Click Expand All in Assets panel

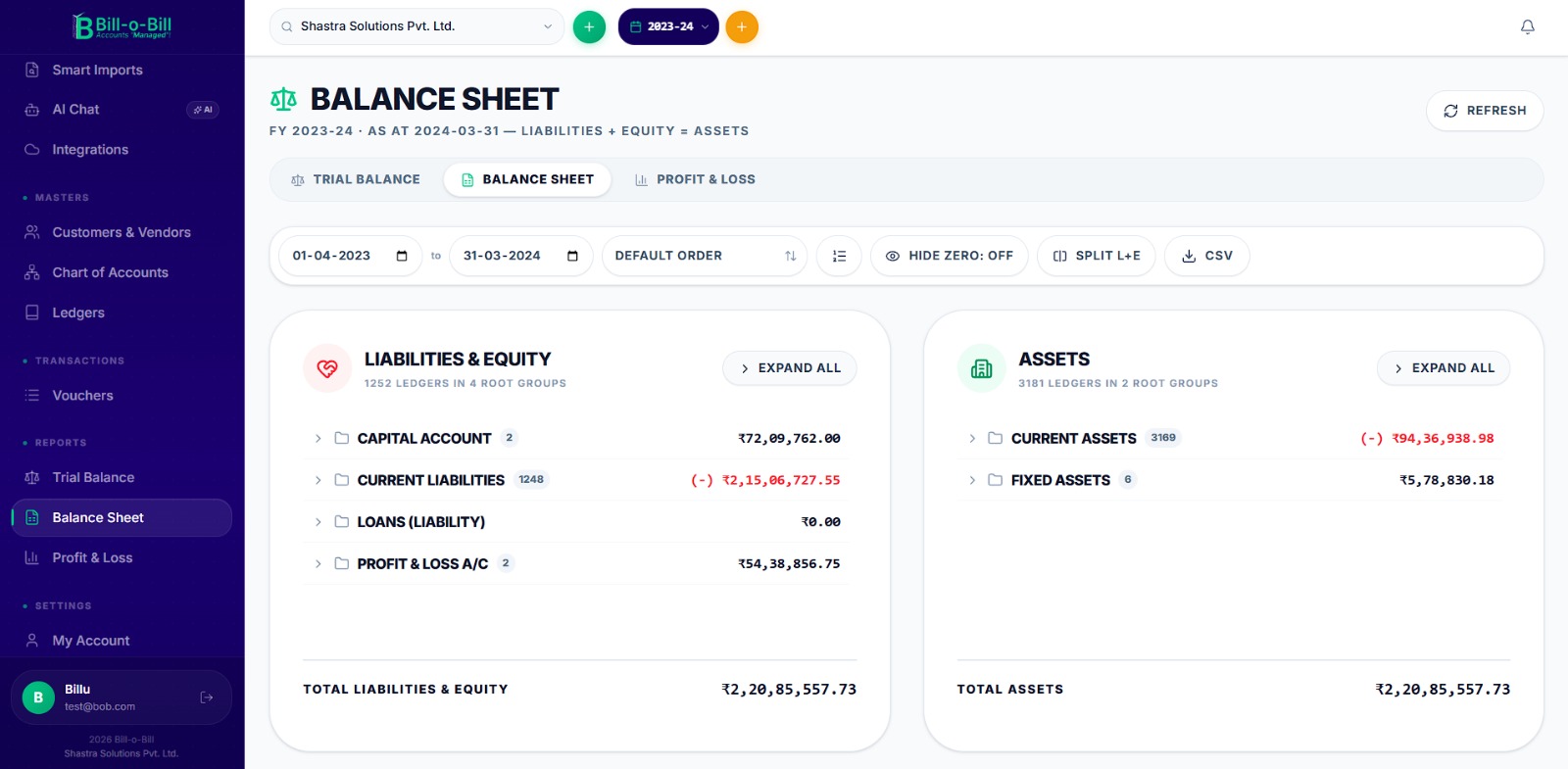1444,368
